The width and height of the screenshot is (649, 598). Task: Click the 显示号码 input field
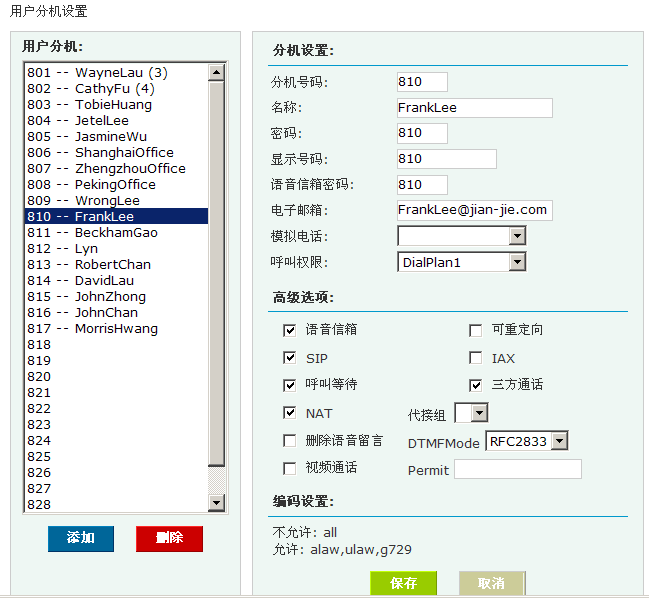tap(447, 159)
